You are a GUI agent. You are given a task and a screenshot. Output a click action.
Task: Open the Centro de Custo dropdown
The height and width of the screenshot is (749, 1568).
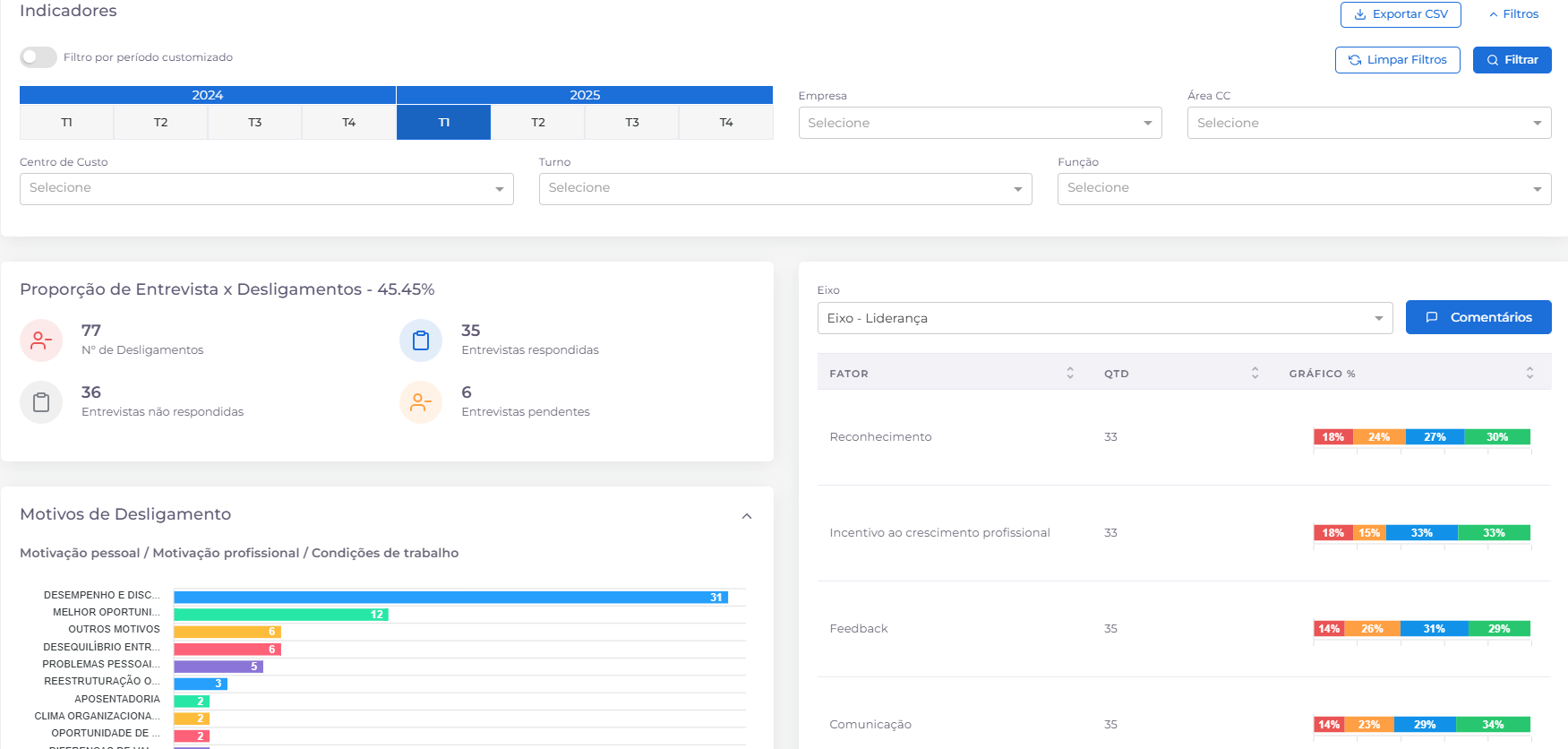(x=266, y=188)
